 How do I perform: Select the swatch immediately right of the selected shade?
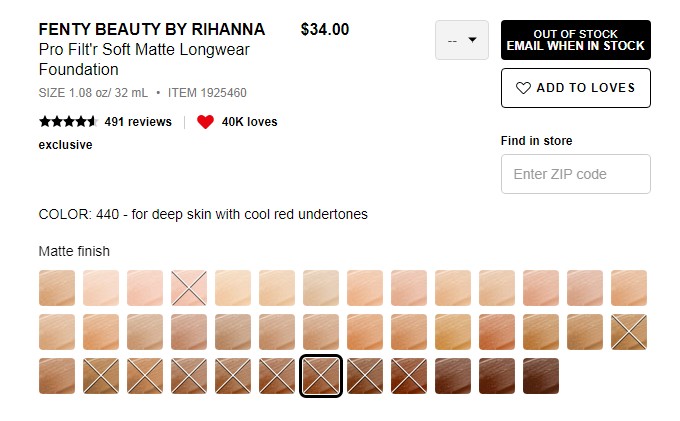[x=365, y=376]
